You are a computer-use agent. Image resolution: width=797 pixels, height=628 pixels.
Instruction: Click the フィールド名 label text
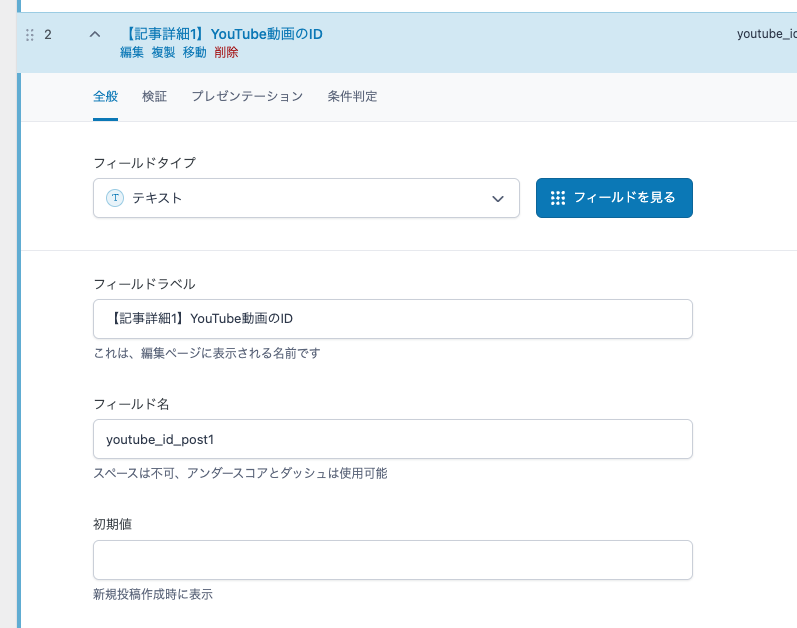click(x=131, y=404)
